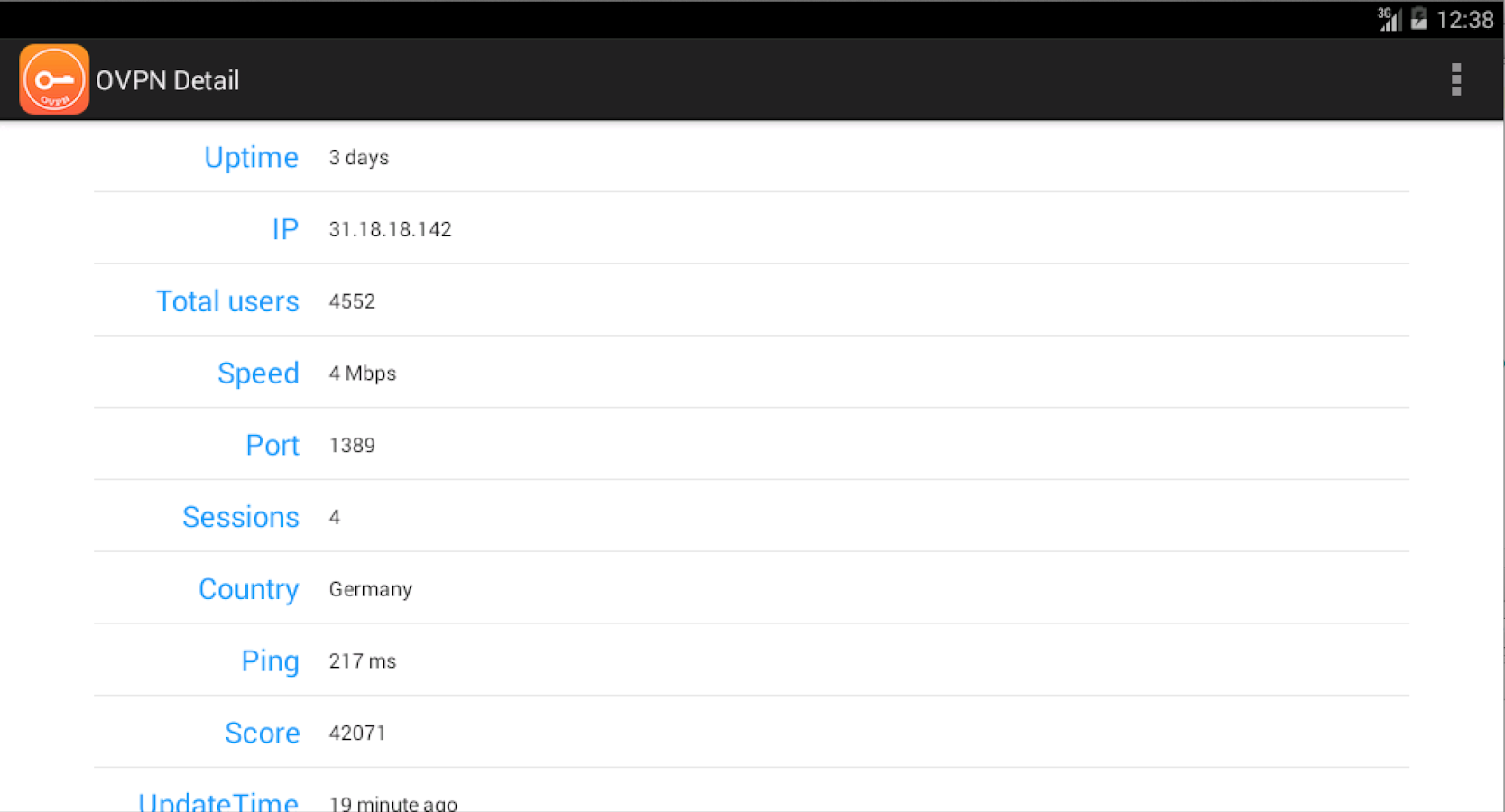
Task: Tap the Germany country value
Action: [x=371, y=589]
